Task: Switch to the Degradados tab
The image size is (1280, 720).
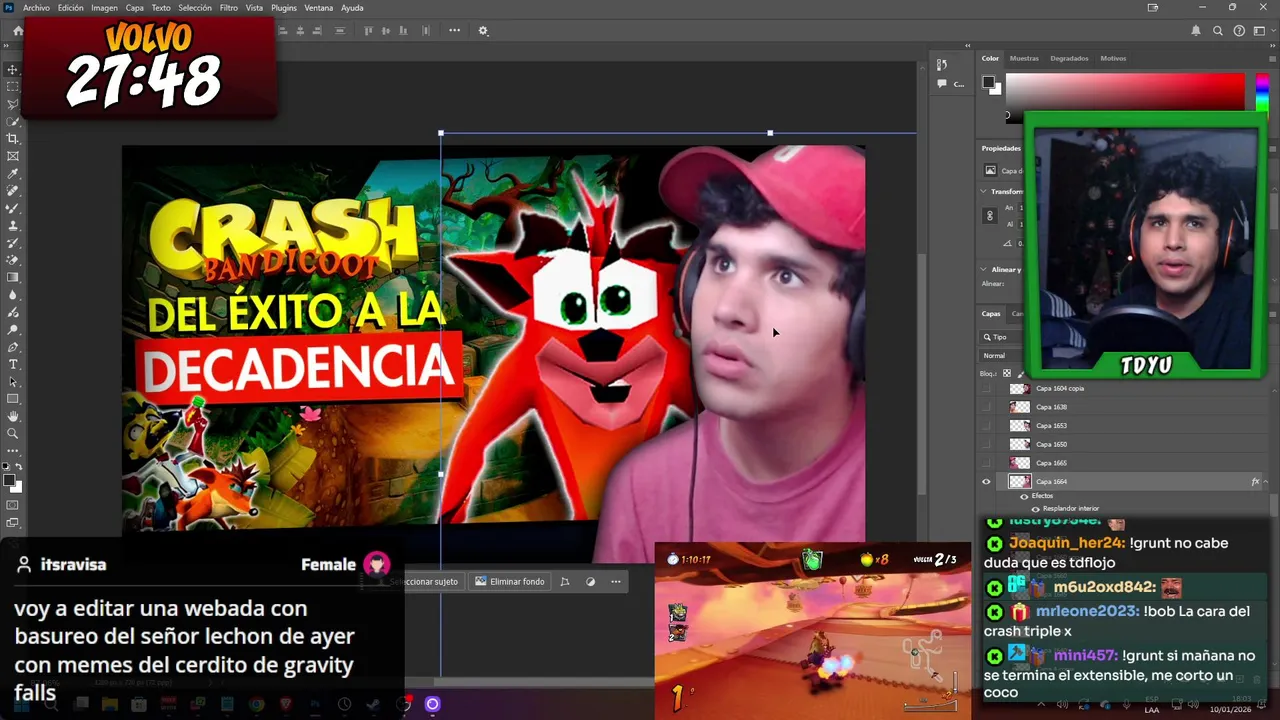Action: click(x=1069, y=58)
